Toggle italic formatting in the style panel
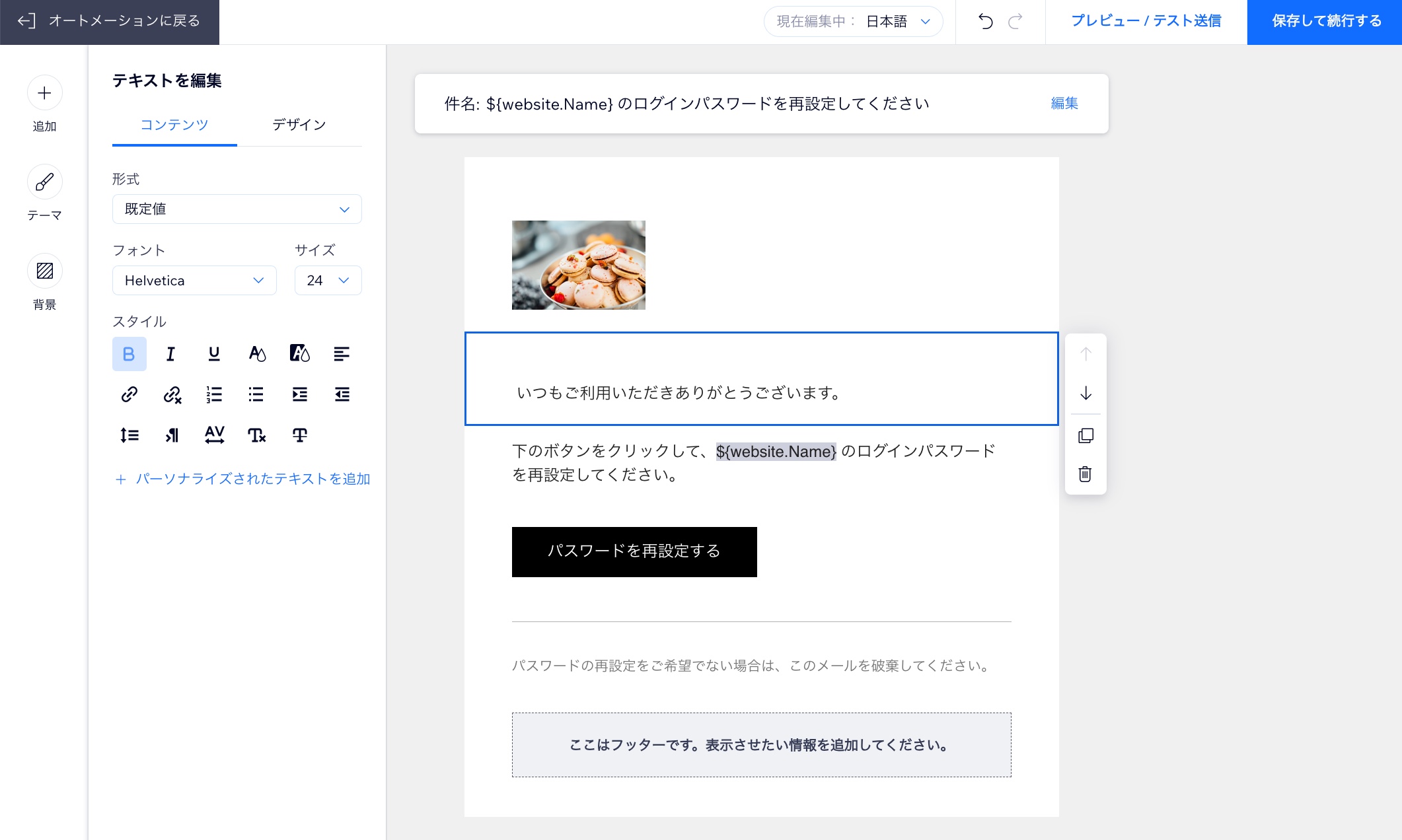This screenshot has width=1402, height=840. [x=170, y=354]
